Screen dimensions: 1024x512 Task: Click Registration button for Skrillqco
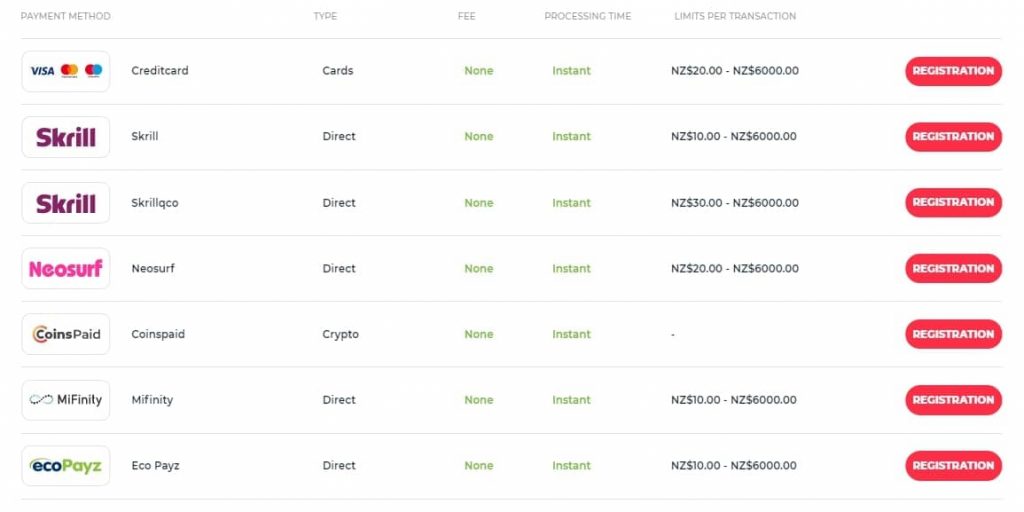[953, 202]
